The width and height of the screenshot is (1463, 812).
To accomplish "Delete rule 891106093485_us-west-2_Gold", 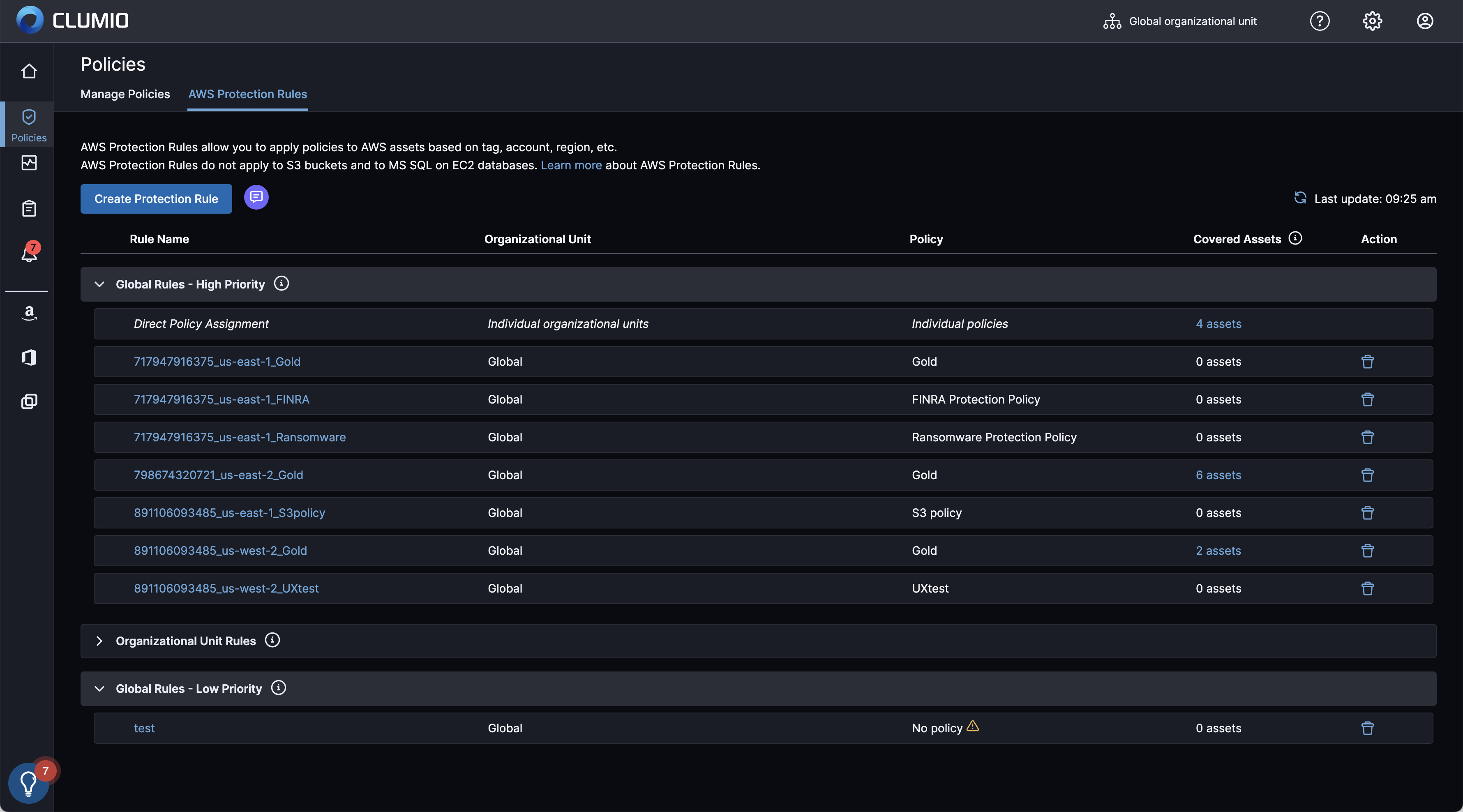I will (1368, 551).
